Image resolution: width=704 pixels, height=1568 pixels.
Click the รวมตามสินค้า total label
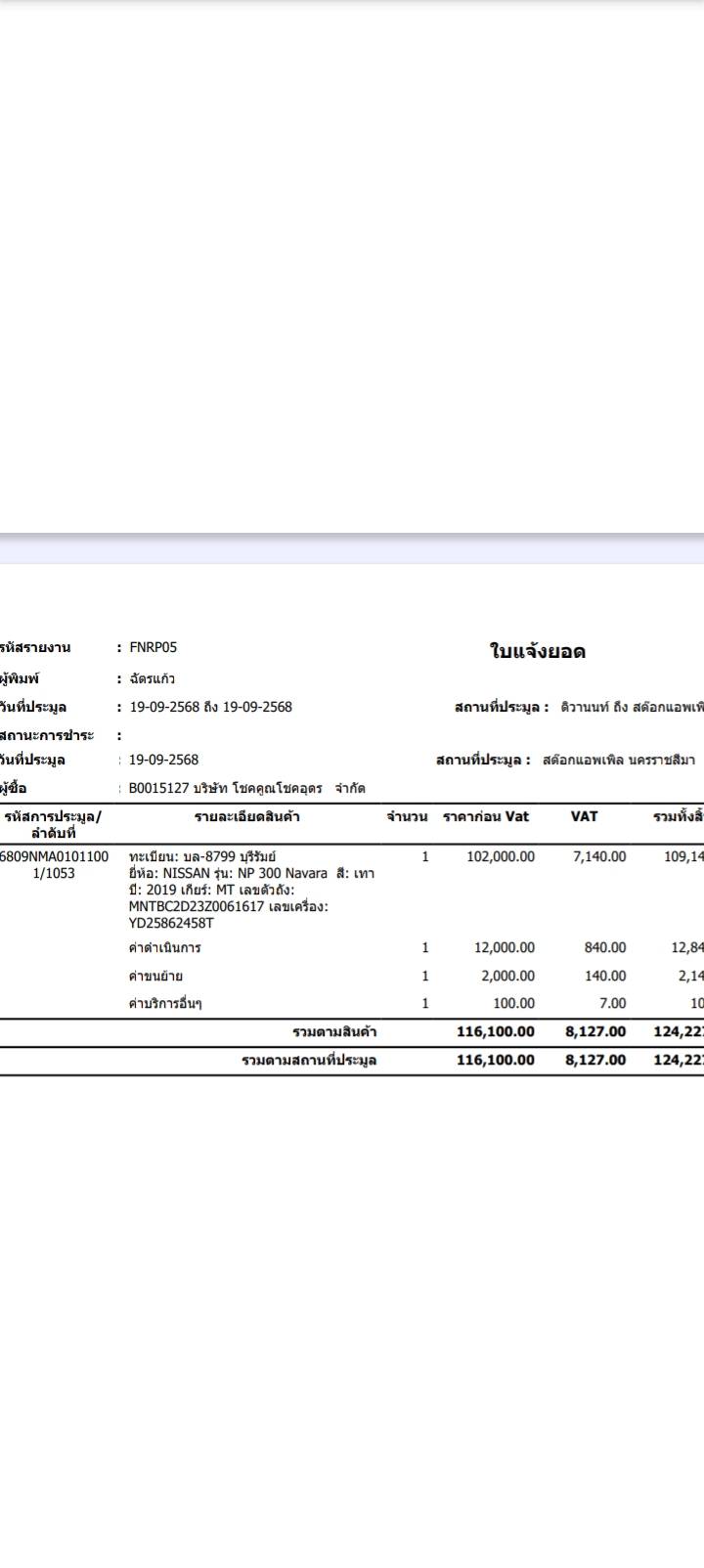point(334,1031)
